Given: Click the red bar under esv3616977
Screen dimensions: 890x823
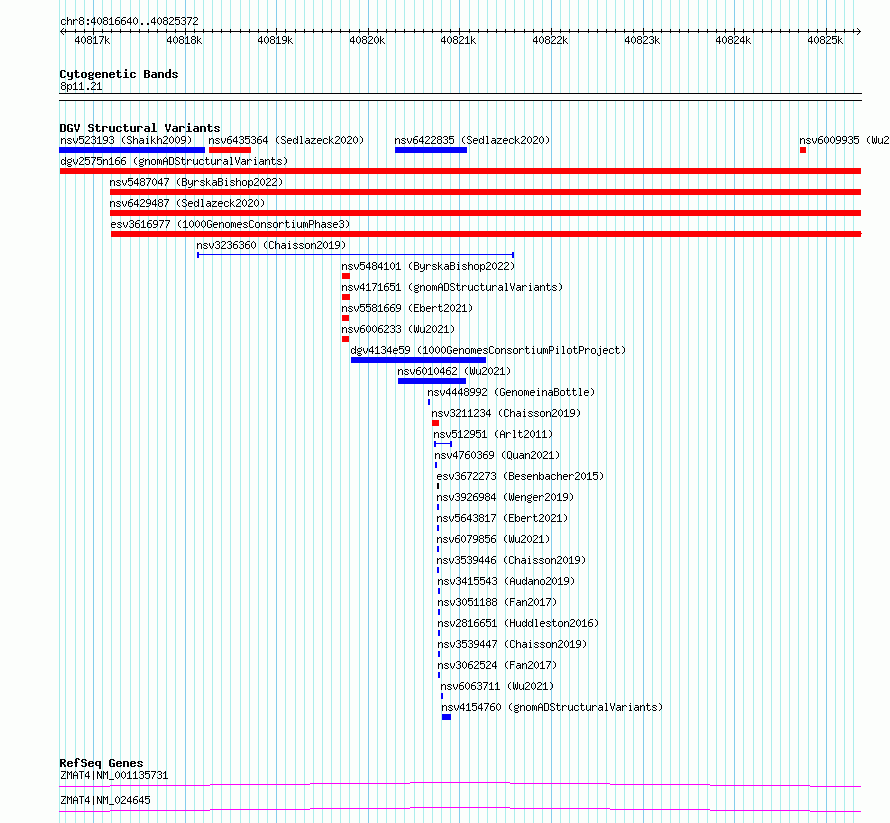Looking at the screenshot, I should (x=486, y=234).
